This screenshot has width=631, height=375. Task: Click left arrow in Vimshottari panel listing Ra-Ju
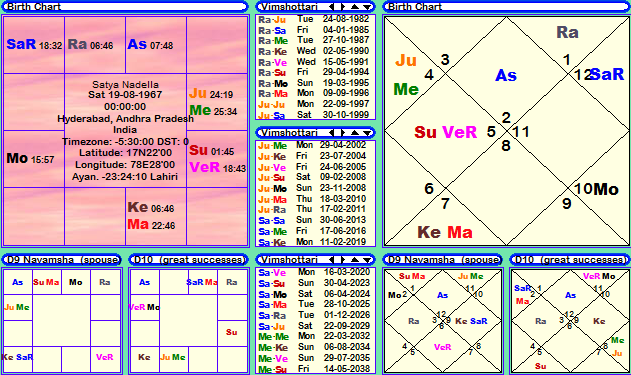(x=332, y=7)
